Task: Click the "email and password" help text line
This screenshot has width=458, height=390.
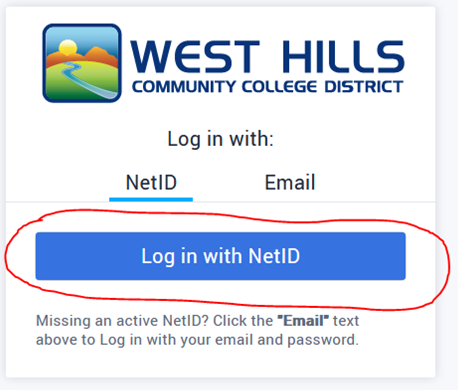Action: pyautogui.click(x=197, y=340)
